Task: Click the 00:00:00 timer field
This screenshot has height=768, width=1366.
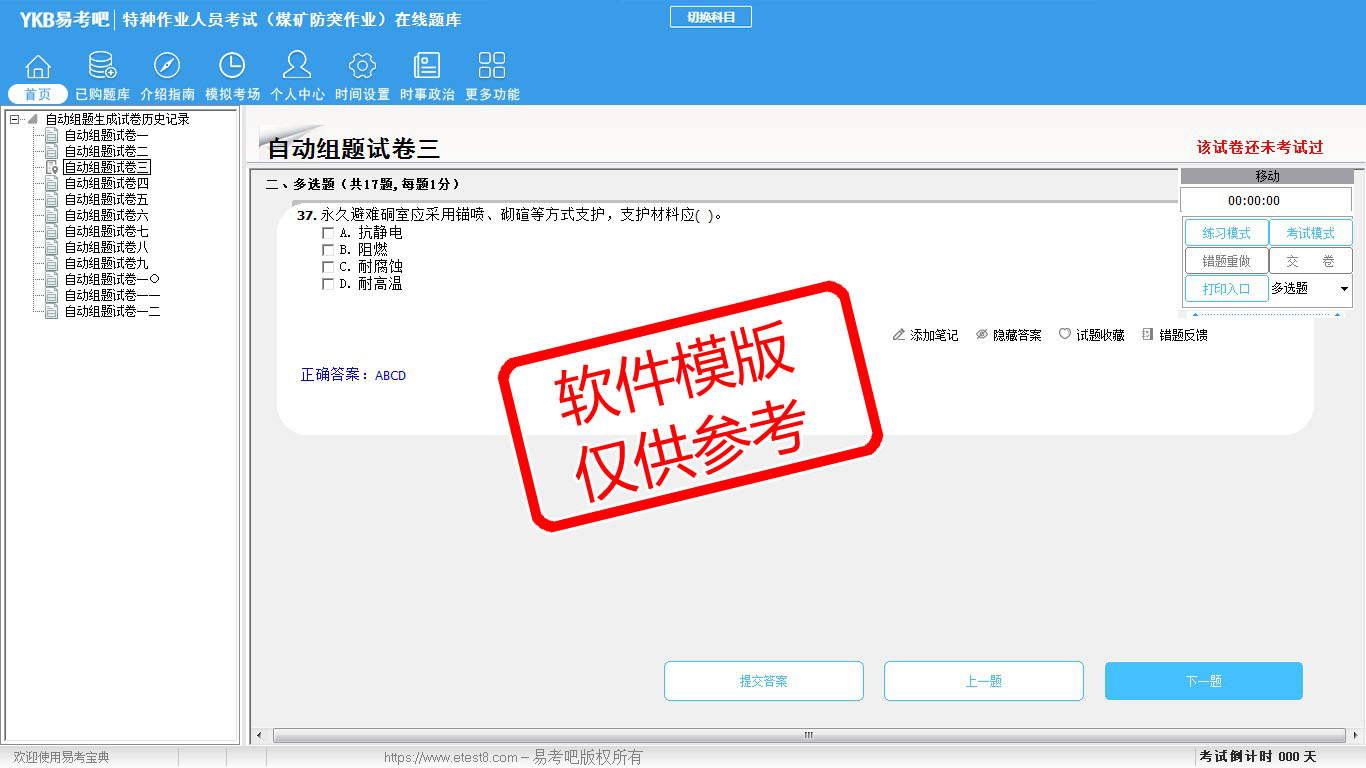Action: click(1266, 200)
